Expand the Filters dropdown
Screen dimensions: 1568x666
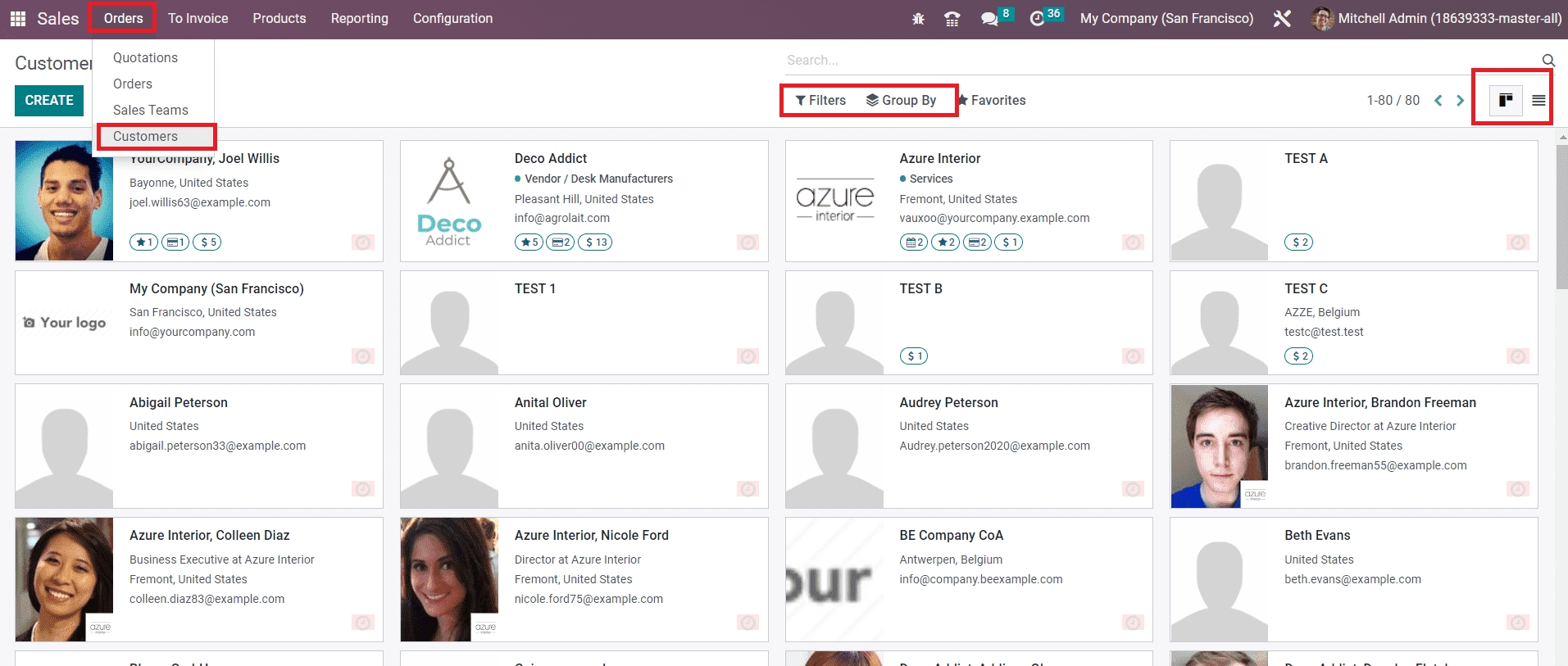pyautogui.click(x=820, y=100)
